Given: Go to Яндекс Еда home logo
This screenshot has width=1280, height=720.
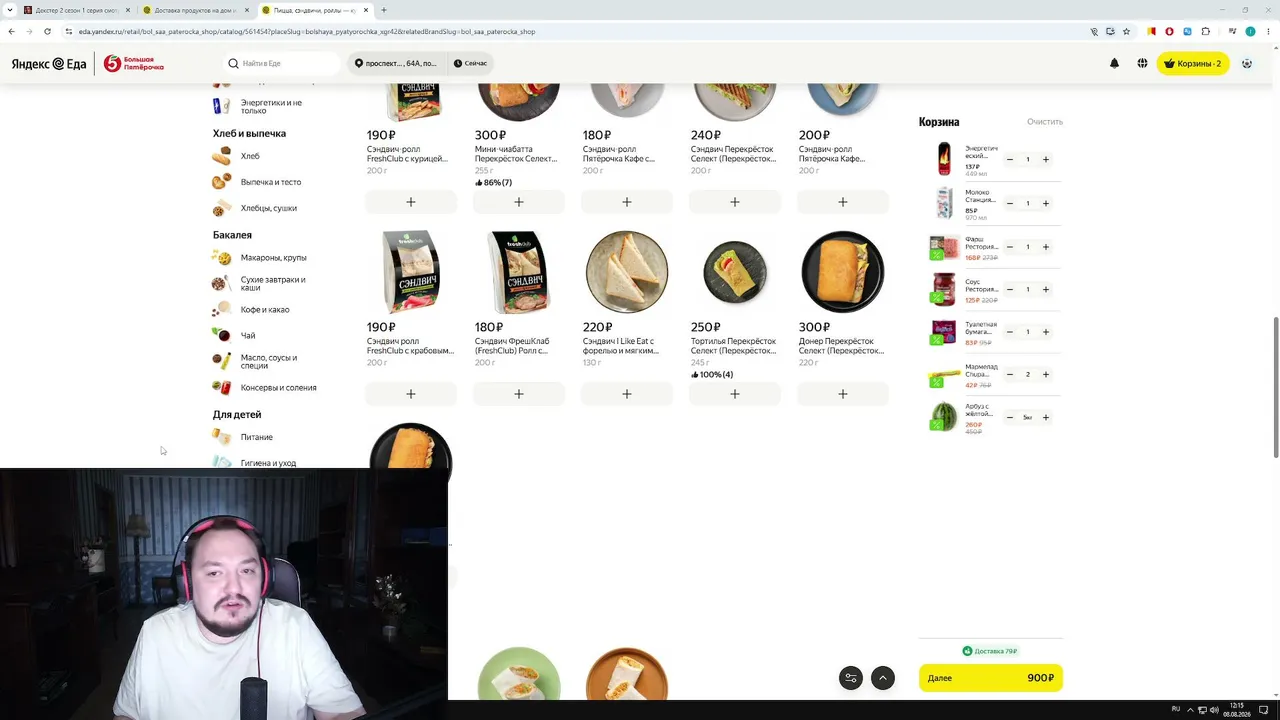Looking at the screenshot, I should pyautogui.click(x=50, y=63).
